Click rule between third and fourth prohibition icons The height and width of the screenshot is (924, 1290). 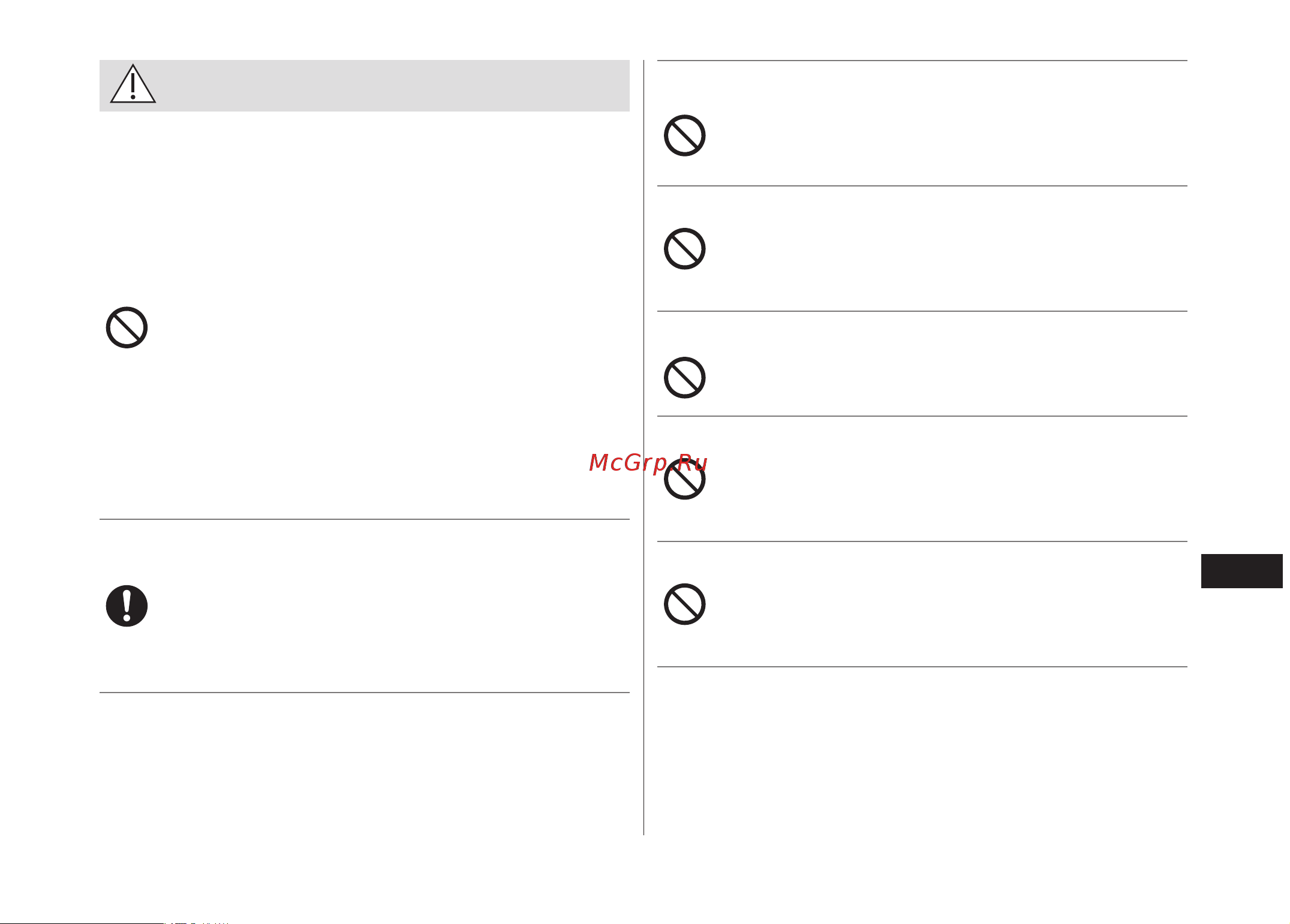[x=922, y=416]
